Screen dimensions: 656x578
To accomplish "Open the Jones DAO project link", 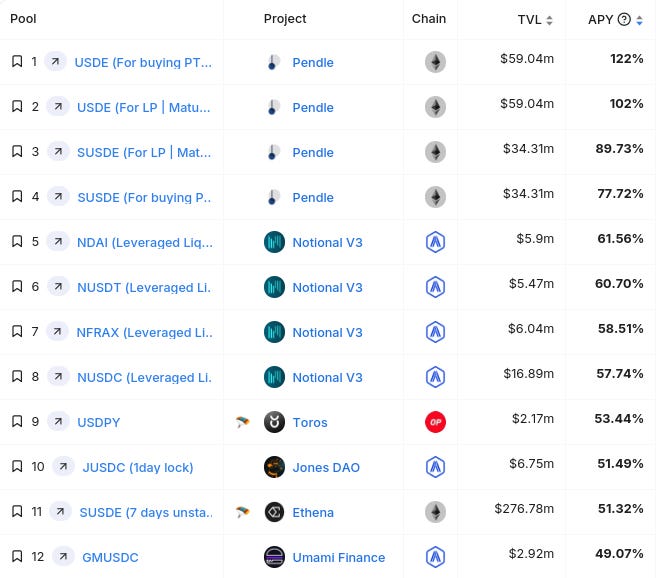I will [x=326, y=467].
